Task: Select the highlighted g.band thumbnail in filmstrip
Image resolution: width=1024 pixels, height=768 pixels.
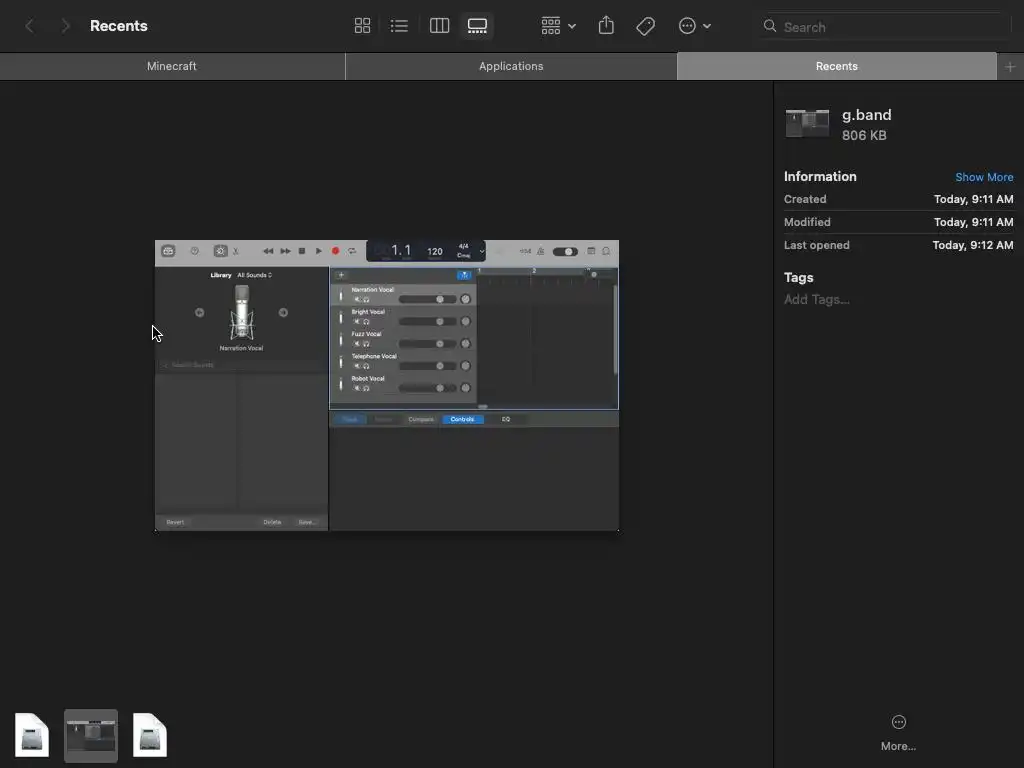Action: coord(91,735)
